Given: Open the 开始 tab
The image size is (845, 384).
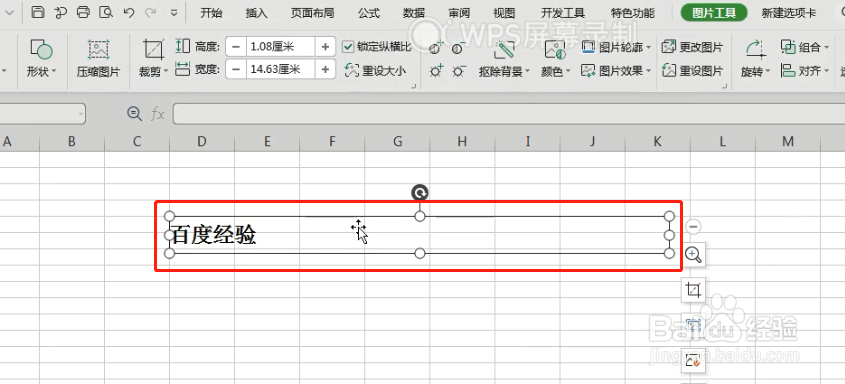Looking at the screenshot, I should (211, 13).
